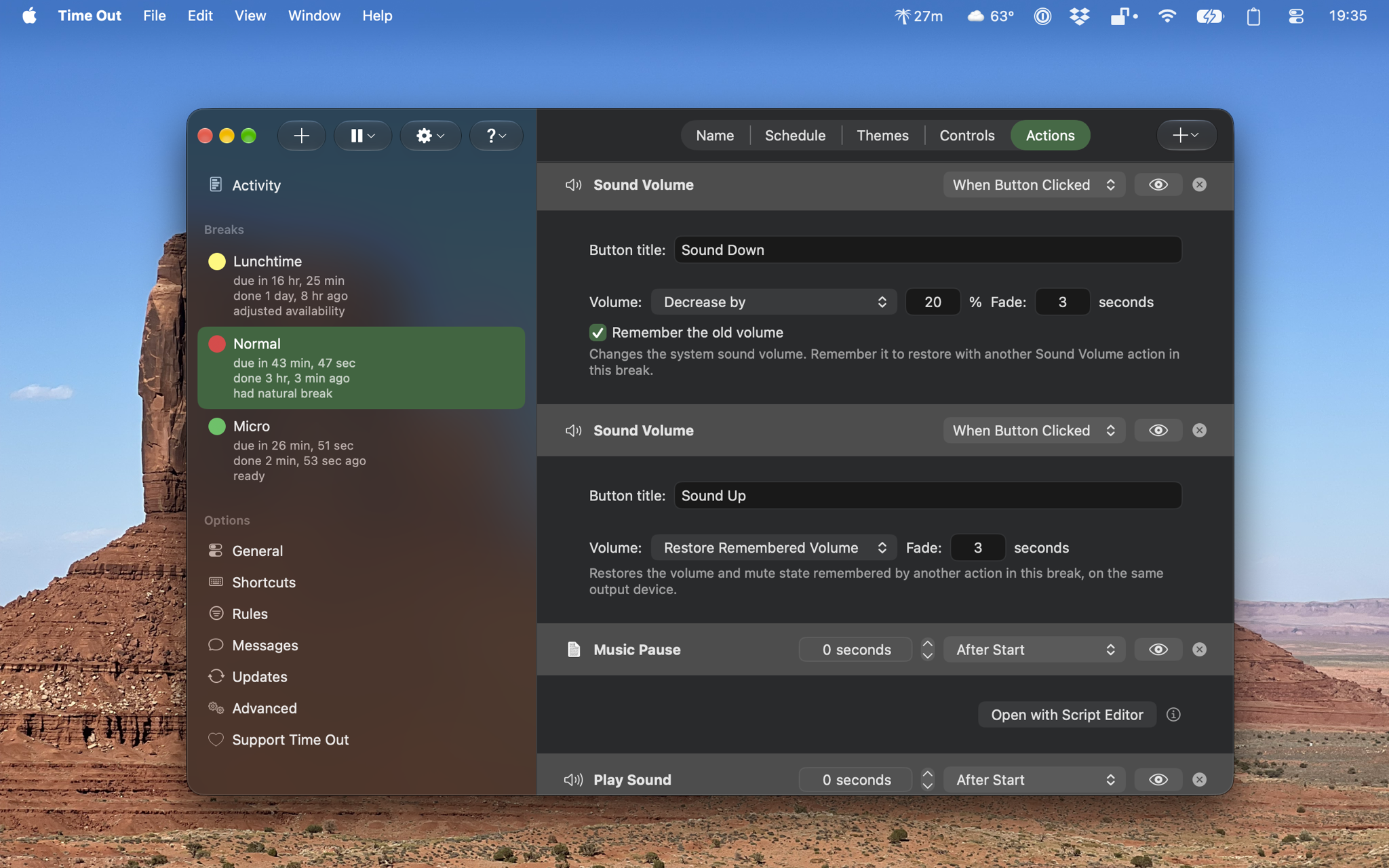The image size is (1389, 868).
Task: Switch to the Controls tab
Action: [966, 136]
